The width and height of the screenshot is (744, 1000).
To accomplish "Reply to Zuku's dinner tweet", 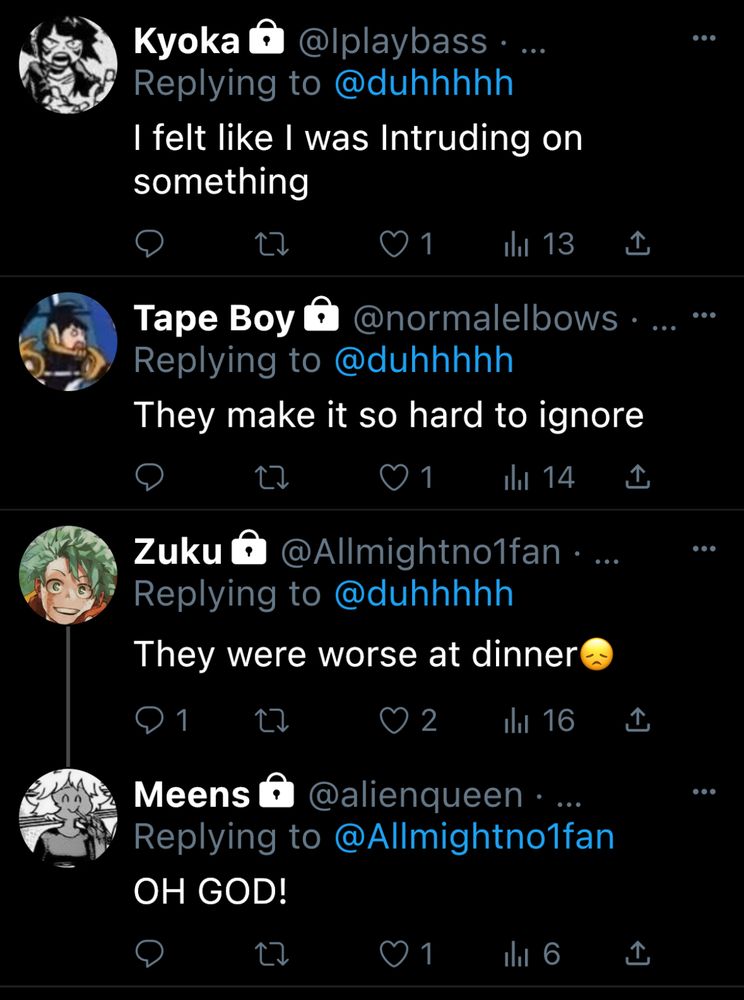I will pos(150,720).
